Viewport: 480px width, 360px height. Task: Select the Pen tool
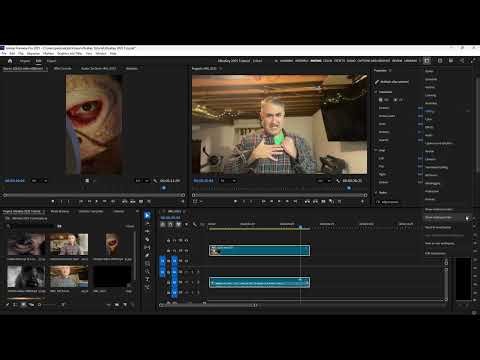(x=147, y=255)
